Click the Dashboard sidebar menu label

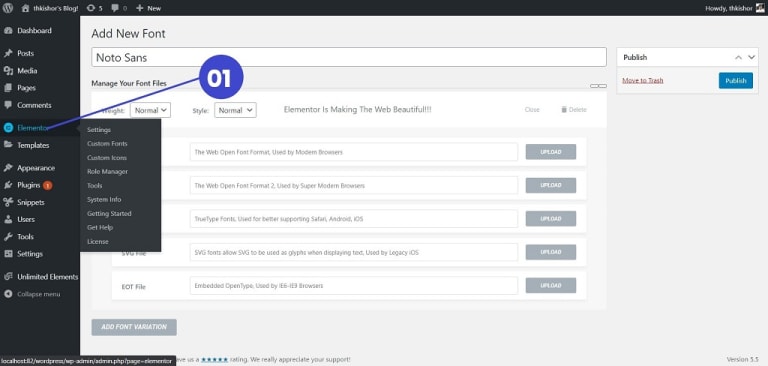(x=34, y=30)
